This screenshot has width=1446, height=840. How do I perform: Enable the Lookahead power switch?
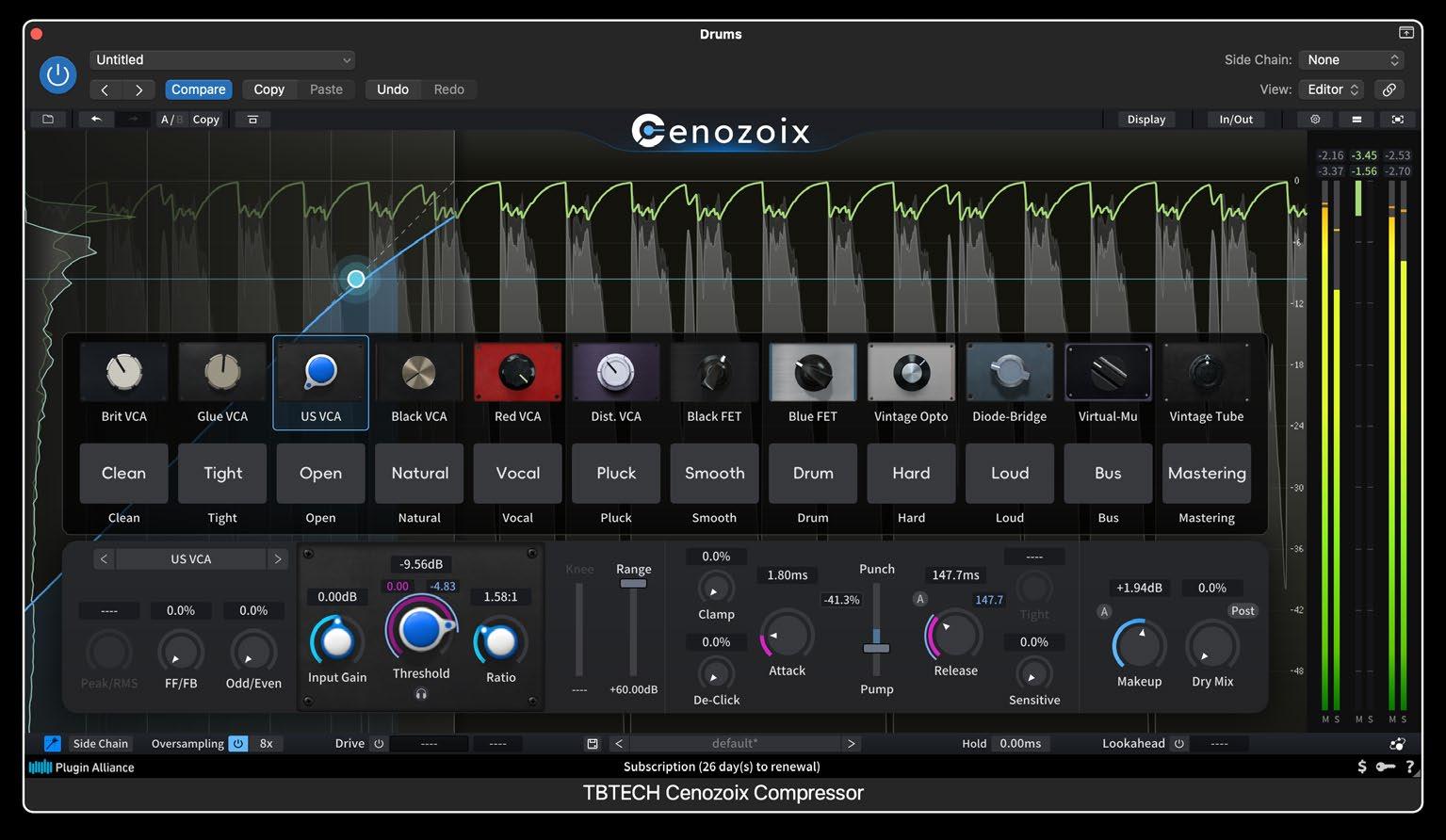click(x=1178, y=744)
